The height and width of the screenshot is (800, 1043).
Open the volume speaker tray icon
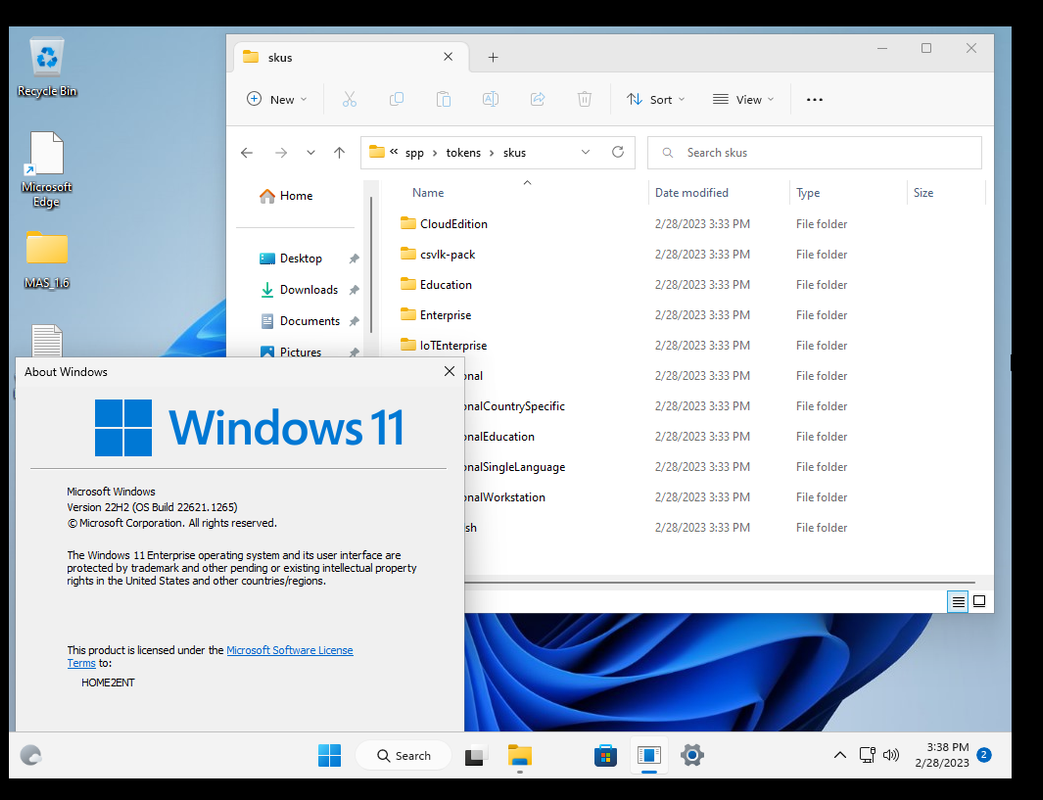[x=891, y=755]
